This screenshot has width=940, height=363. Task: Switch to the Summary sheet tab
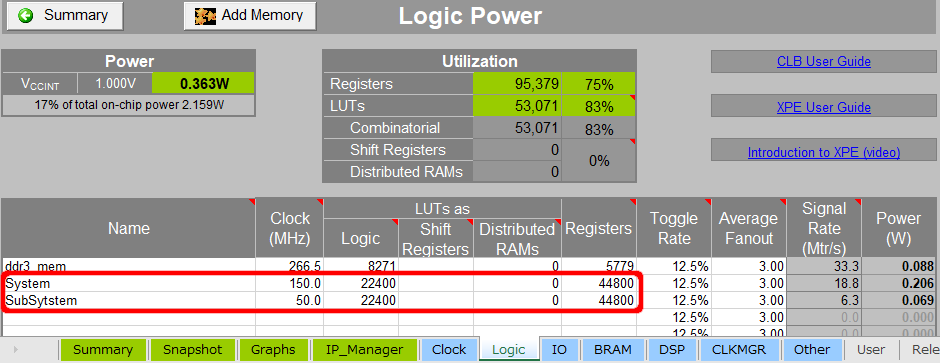click(x=103, y=350)
